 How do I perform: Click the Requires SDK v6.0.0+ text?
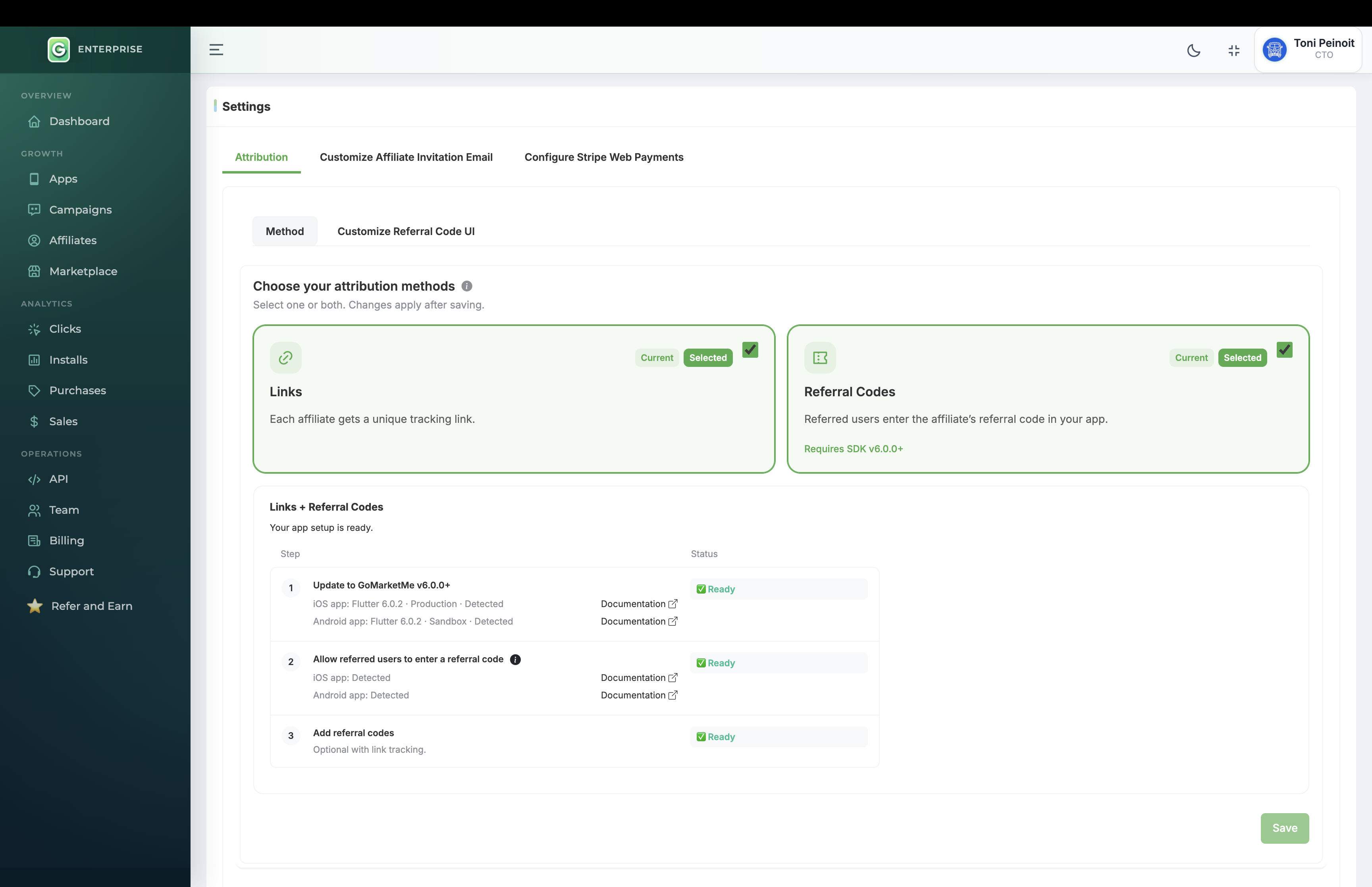pyautogui.click(x=853, y=449)
